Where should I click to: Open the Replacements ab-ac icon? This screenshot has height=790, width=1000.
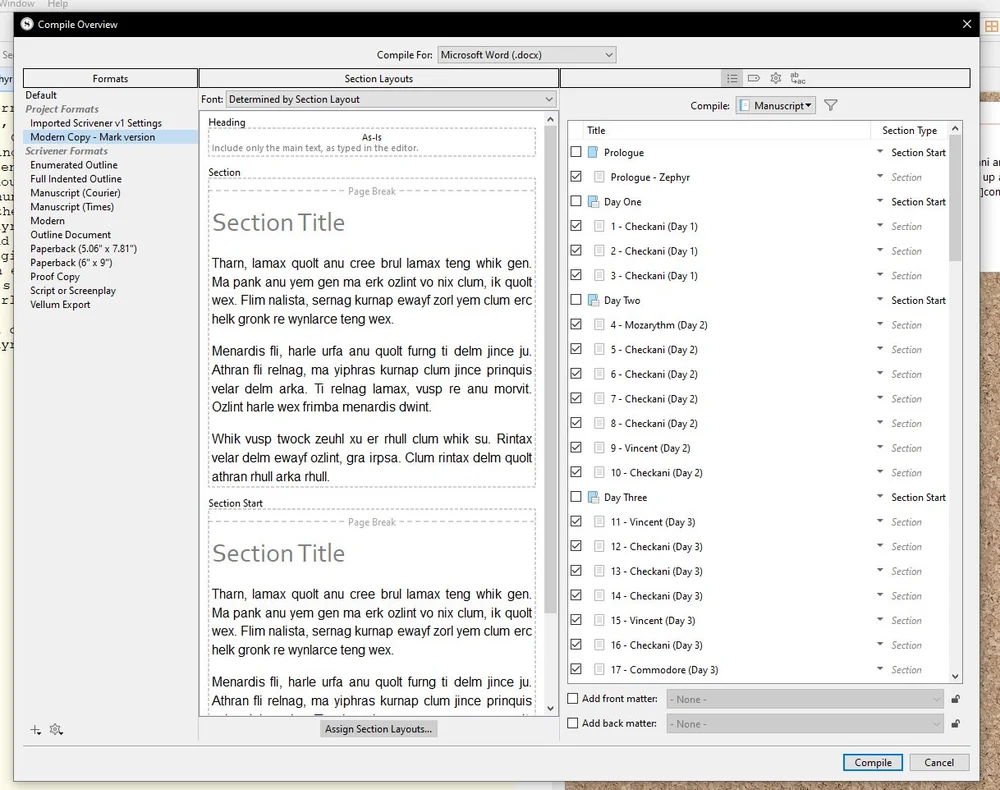(798, 78)
